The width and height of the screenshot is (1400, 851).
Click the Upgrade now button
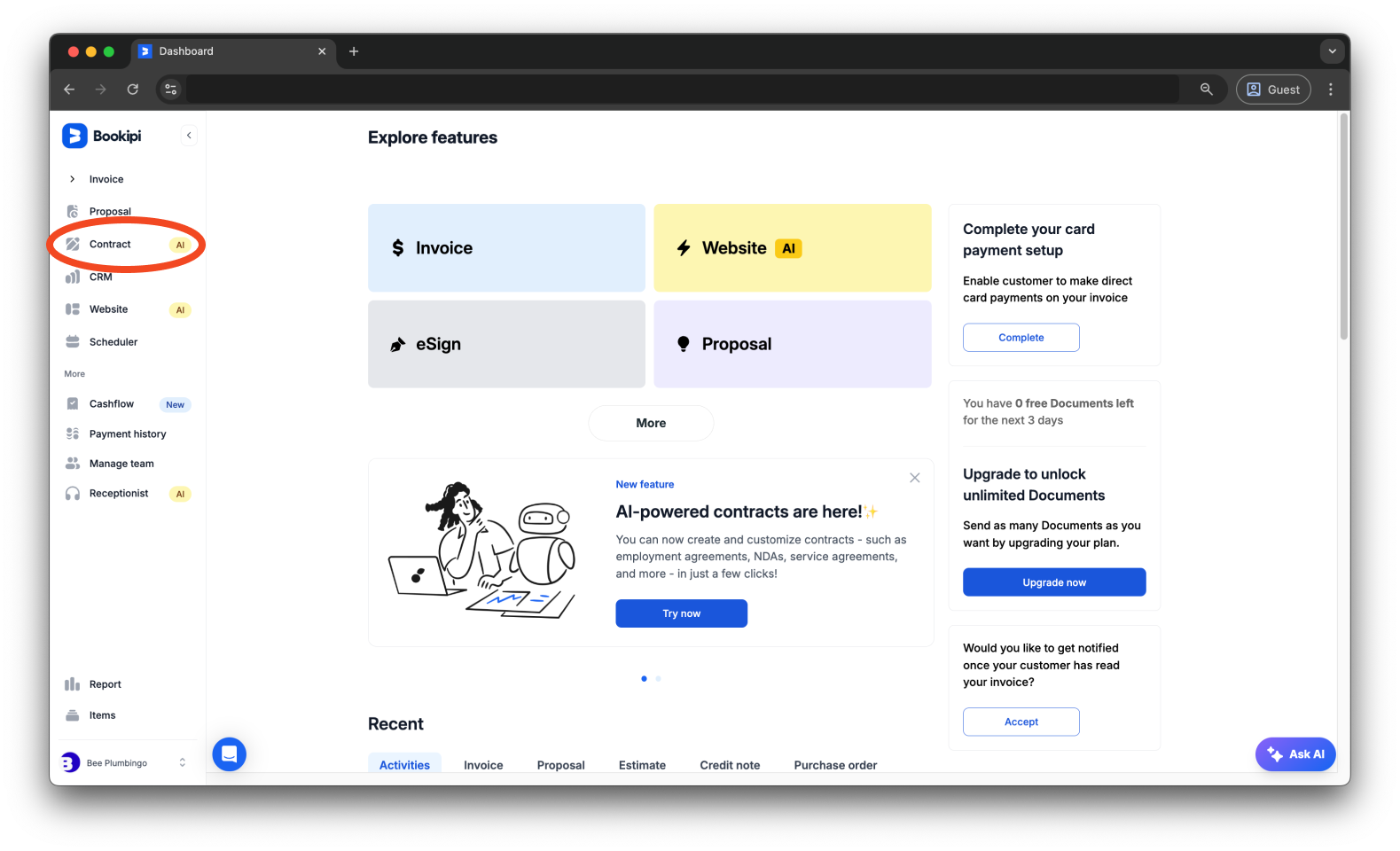(1054, 582)
